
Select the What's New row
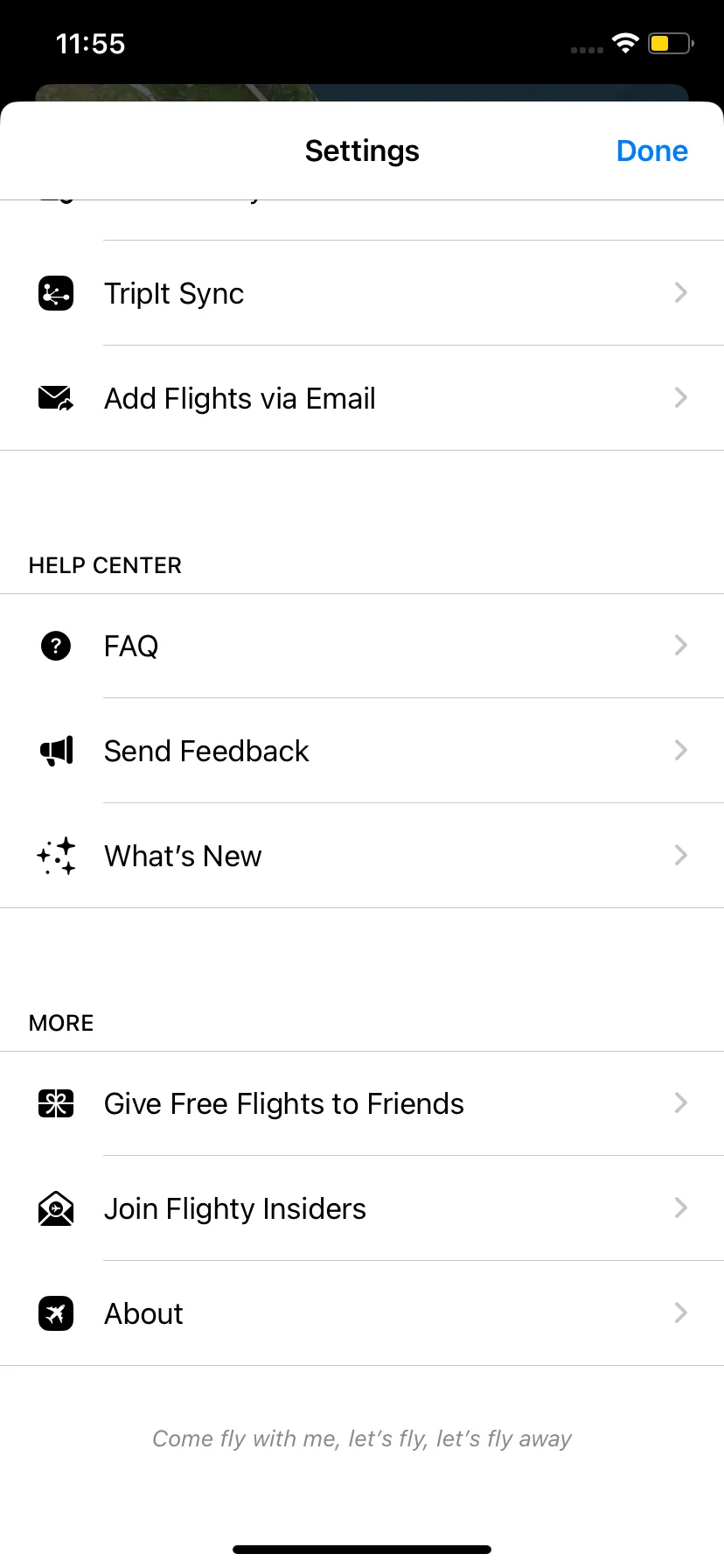tap(362, 856)
